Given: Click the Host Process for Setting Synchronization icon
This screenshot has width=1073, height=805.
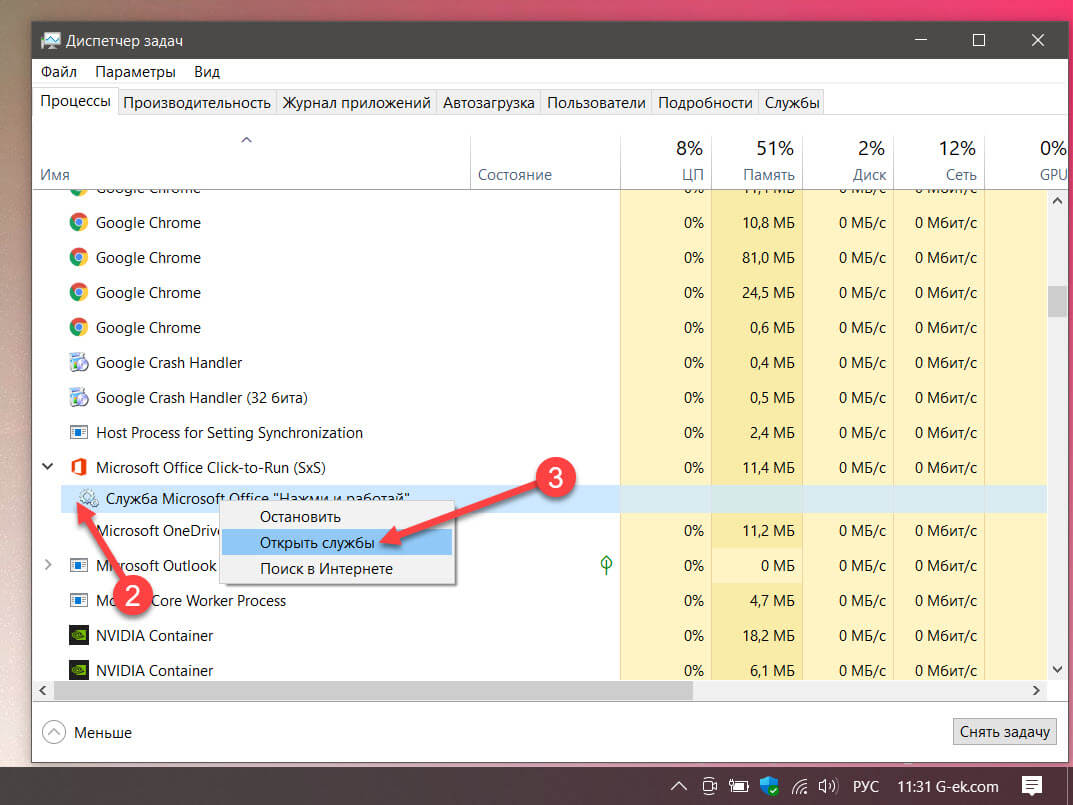Looking at the screenshot, I should [x=79, y=433].
